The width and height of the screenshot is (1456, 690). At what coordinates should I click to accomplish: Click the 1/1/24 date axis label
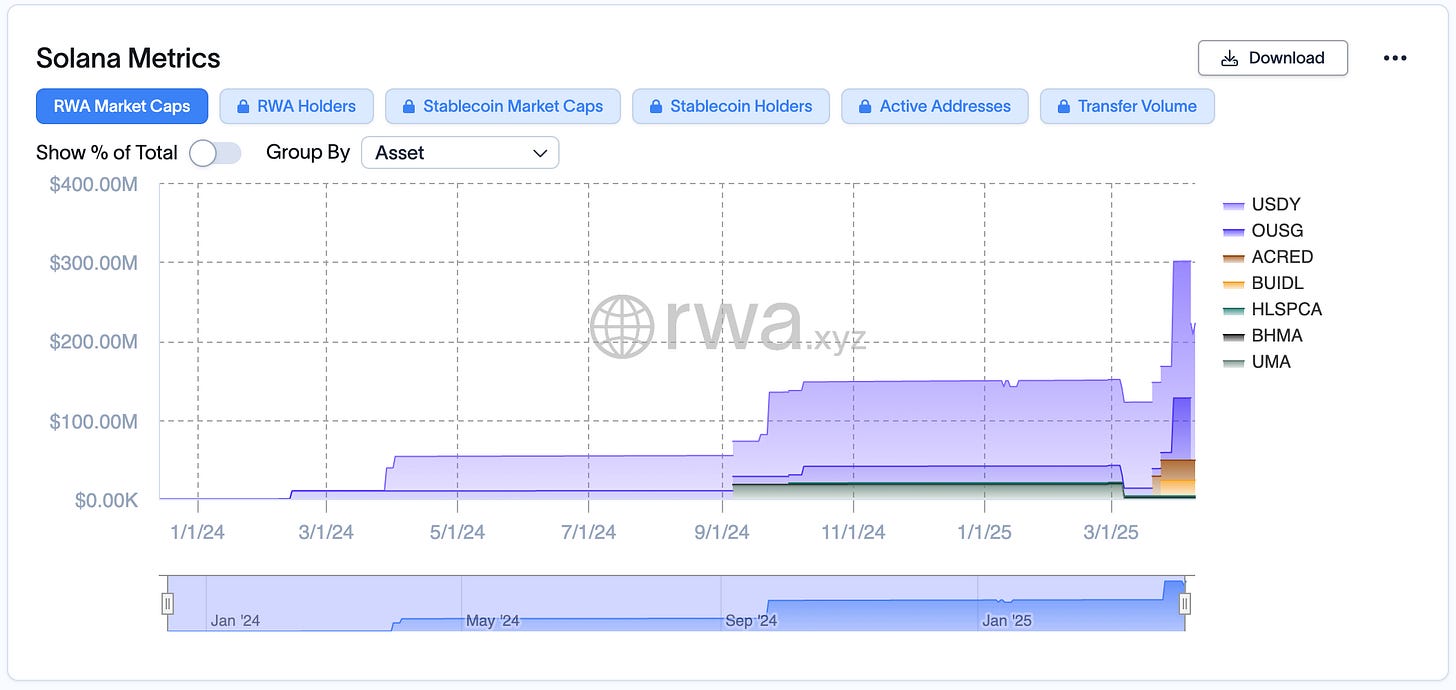coord(198,533)
